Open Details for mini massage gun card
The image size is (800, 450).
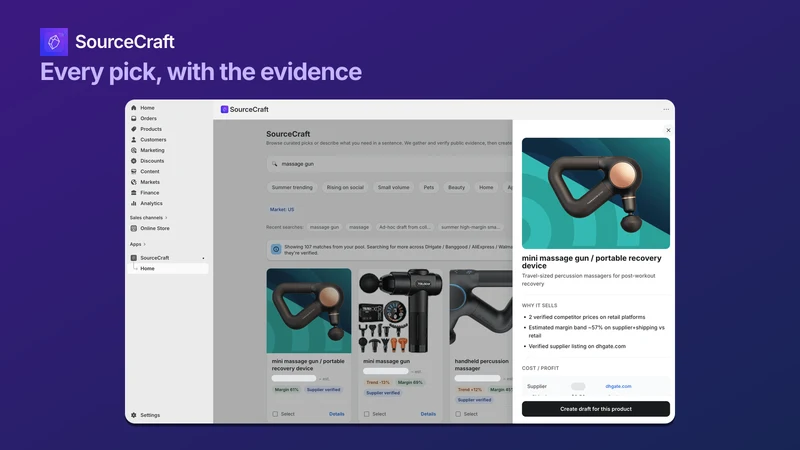click(x=428, y=414)
